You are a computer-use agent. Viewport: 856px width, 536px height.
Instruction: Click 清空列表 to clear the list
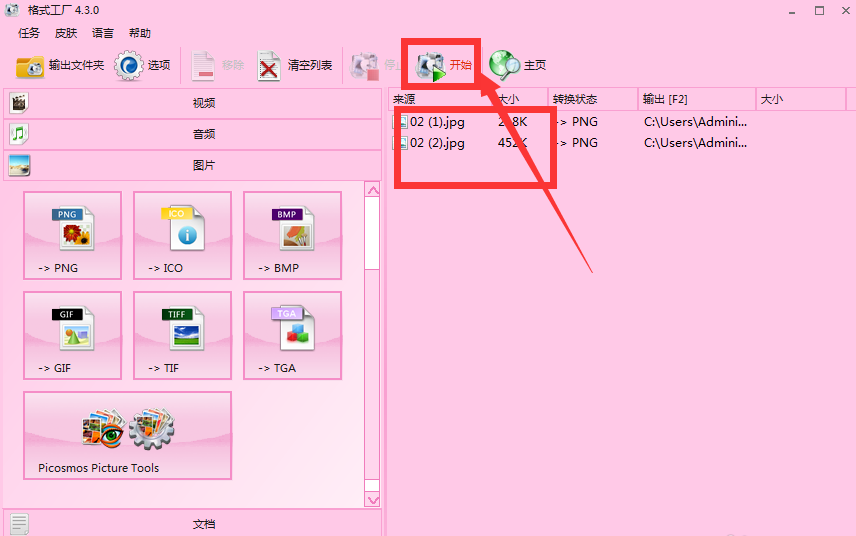(x=295, y=65)
